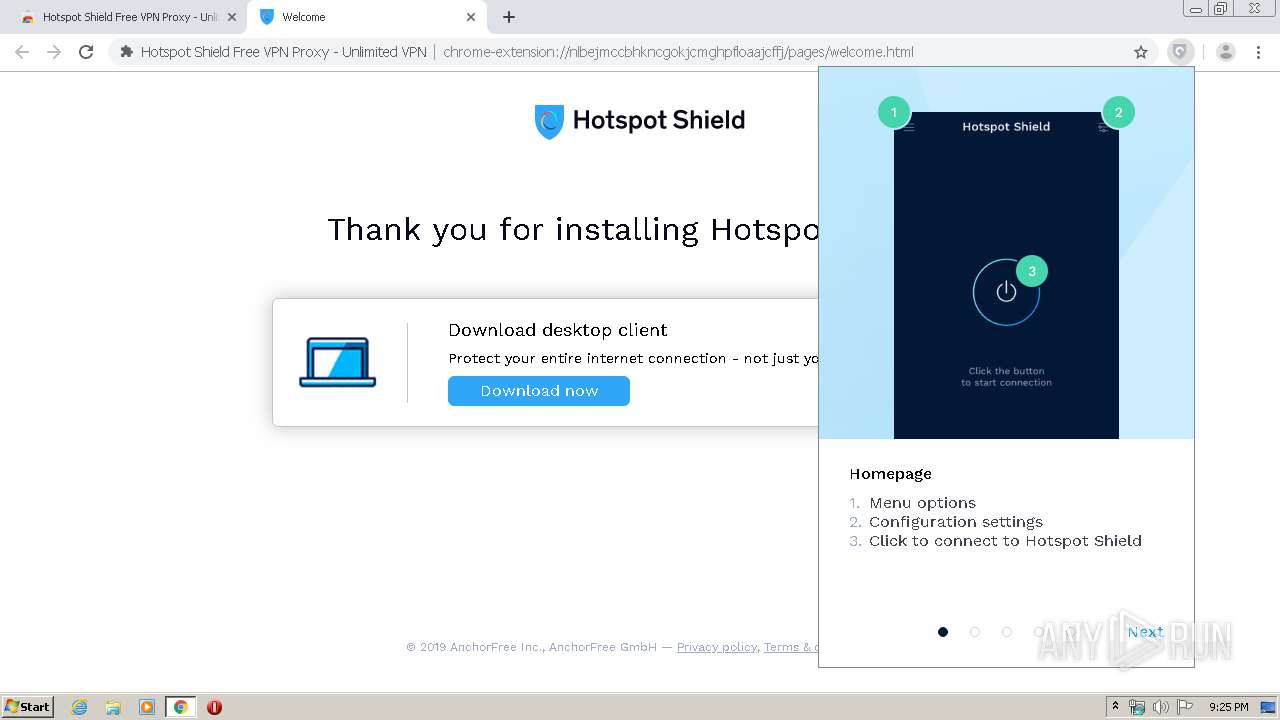The image size is (1280, 720).
Task: Go to the first tutorial page dot
Action: 943,632
